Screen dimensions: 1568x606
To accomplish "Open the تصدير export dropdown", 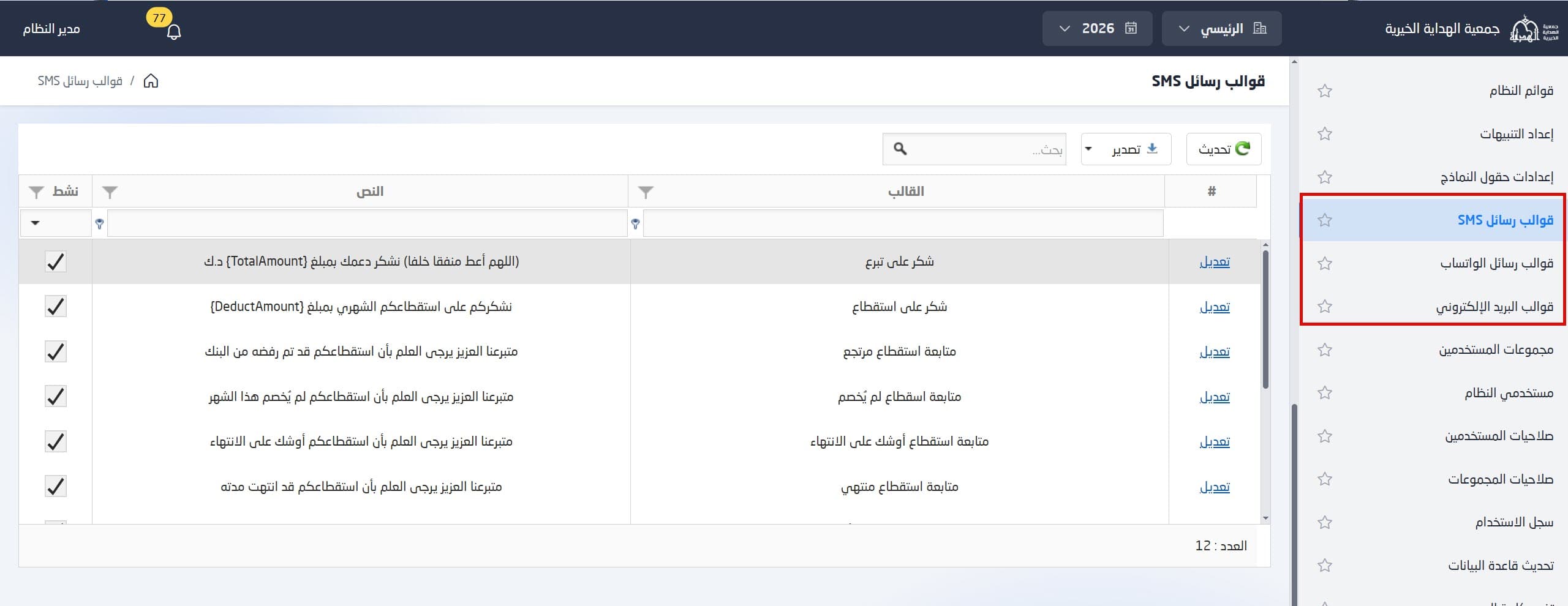I will point(1126,149).
